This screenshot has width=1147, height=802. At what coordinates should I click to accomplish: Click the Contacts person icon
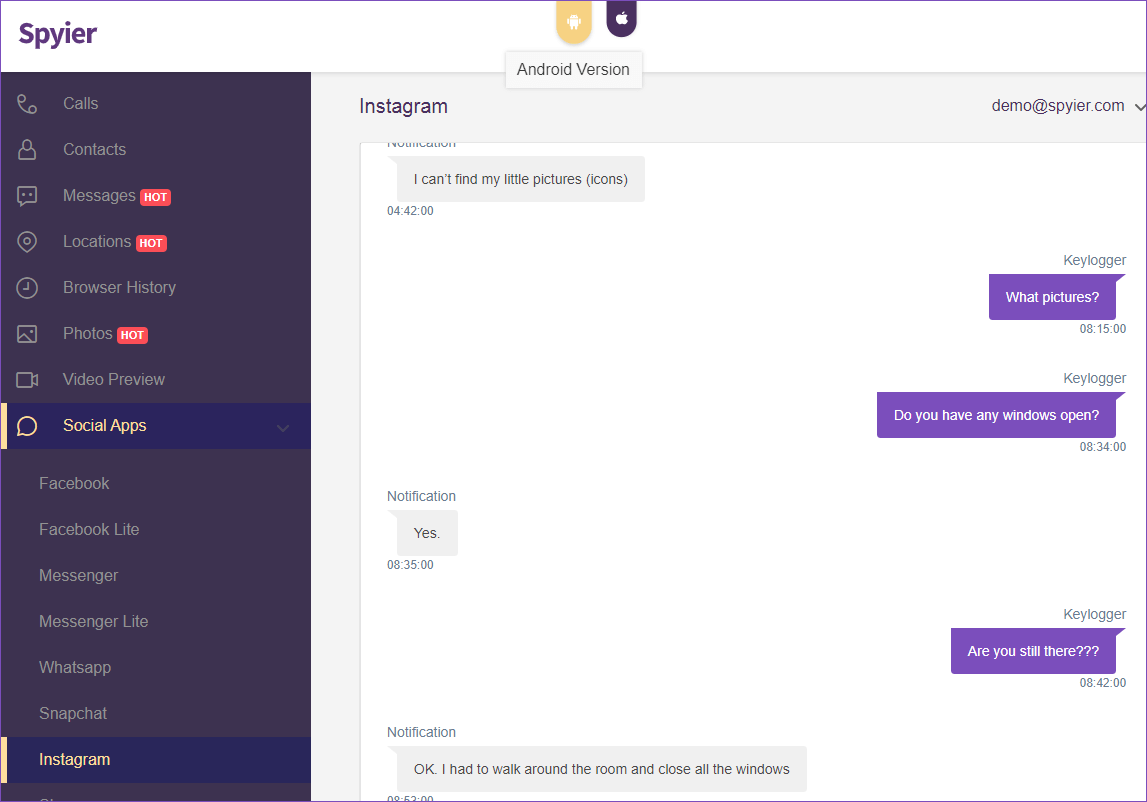click(x=27, y=150)
